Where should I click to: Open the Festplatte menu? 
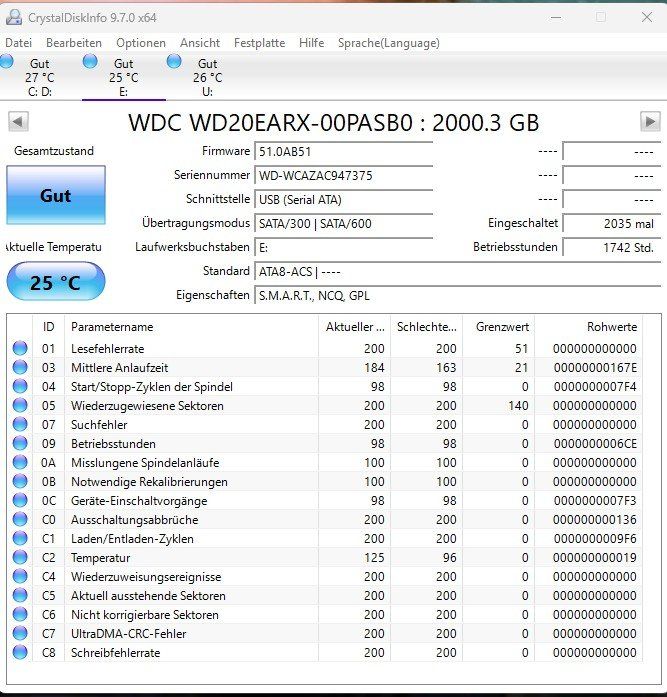point(260,43)
